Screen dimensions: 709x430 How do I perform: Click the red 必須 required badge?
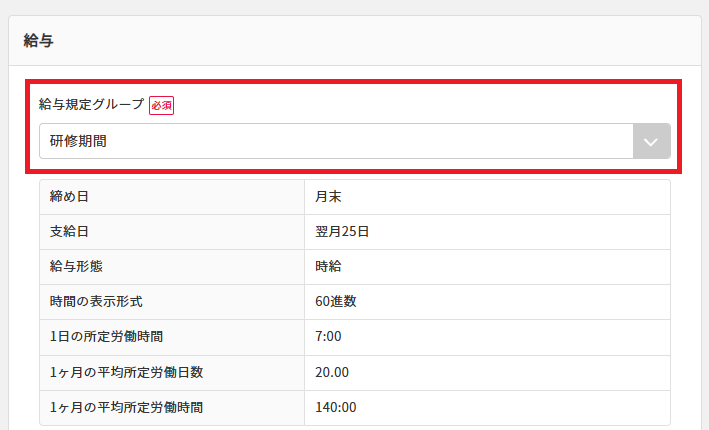coord(161,105)
